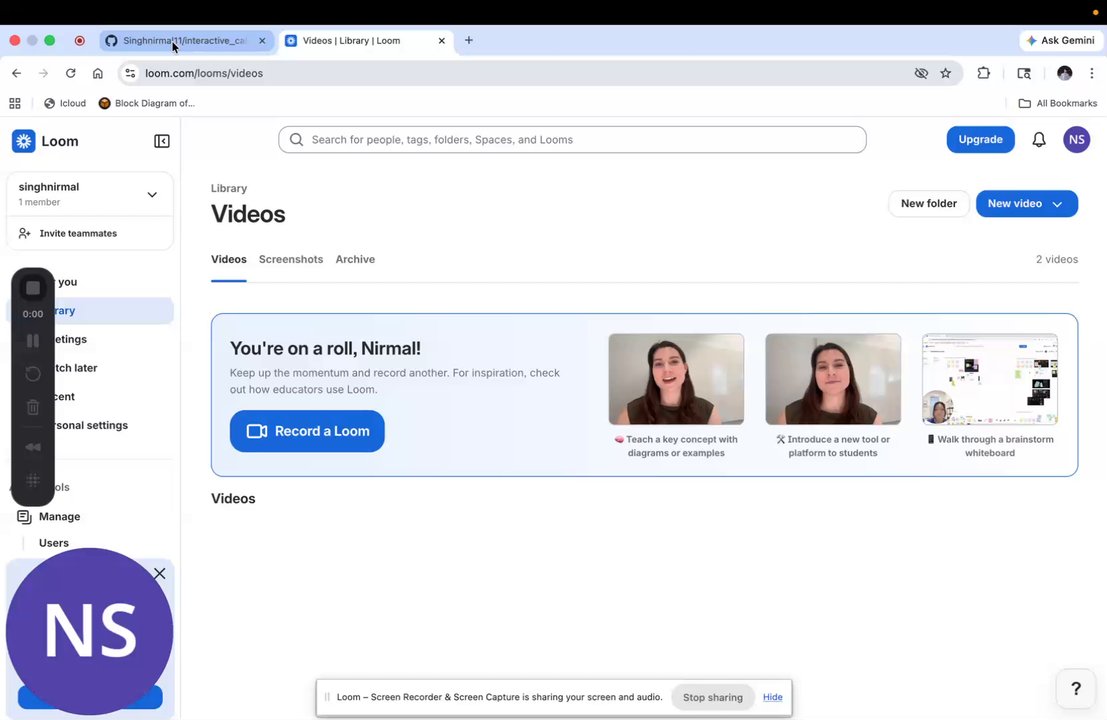Click the browser back arrow
The width and height of the screenshot is (1107, 720).
(x=16, y=73)
